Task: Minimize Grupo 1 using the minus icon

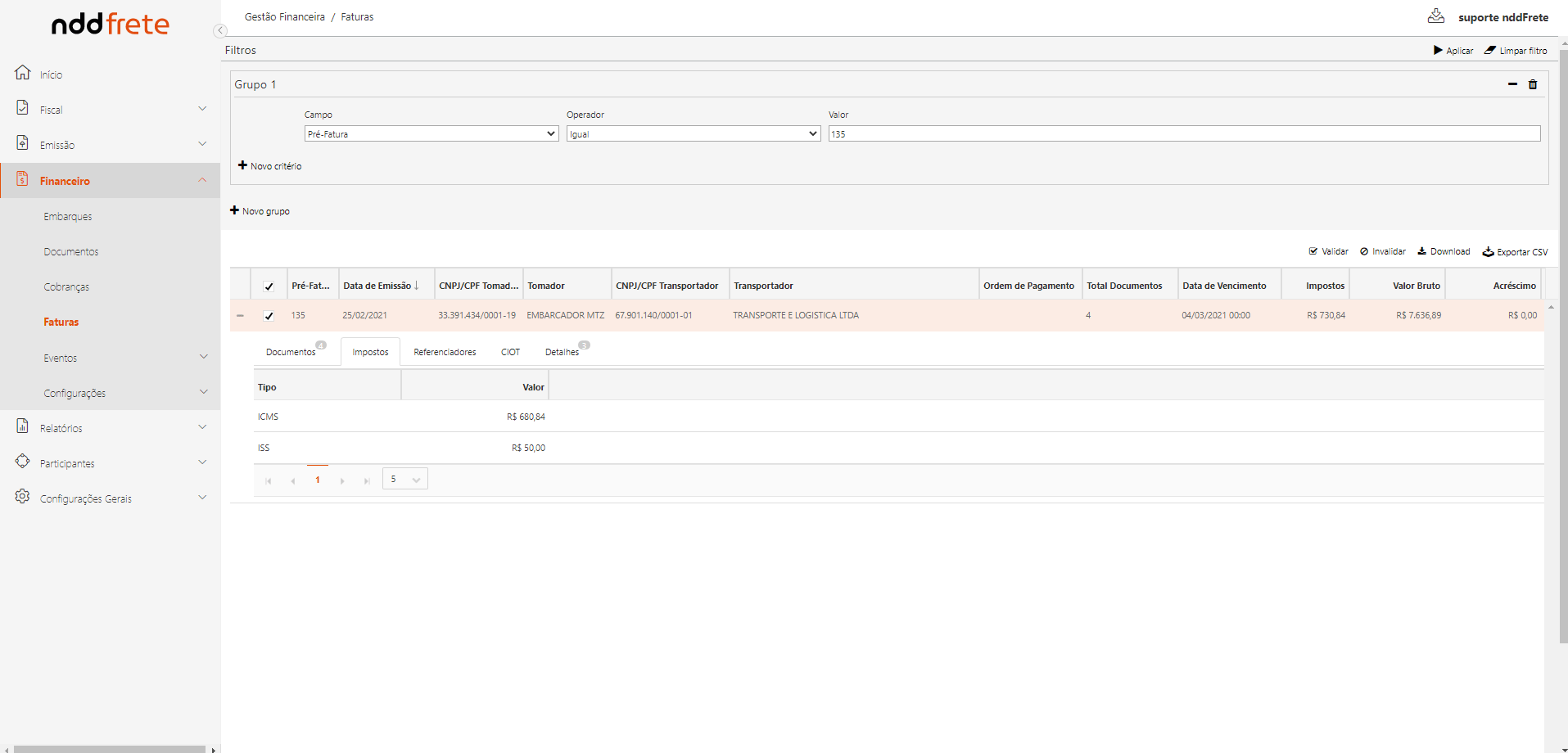Action: coord(1512,84)
